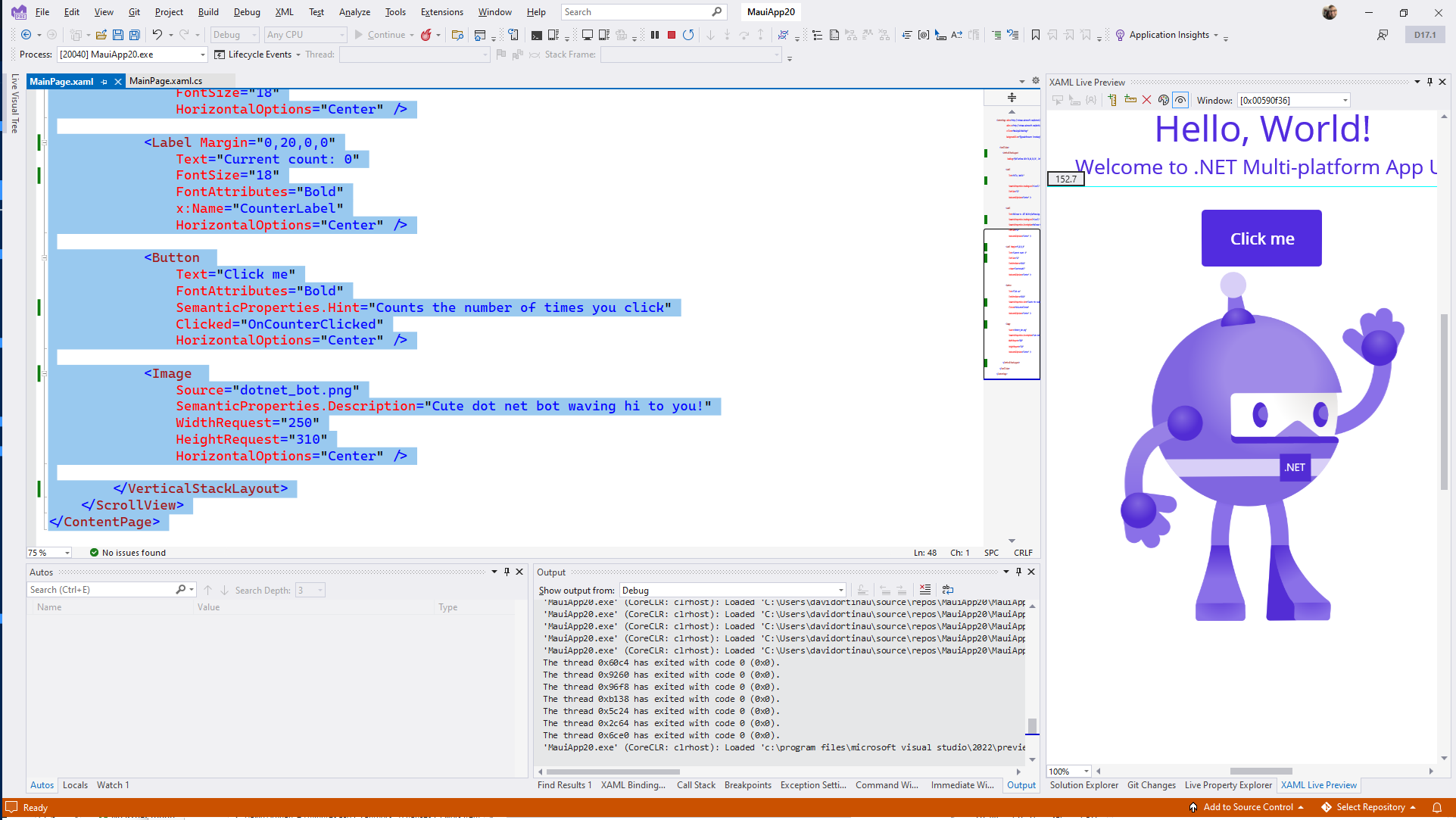Image resolution: width=1456 pixels, height=820 pixels.
Task: Toggle a bookmark using the bookmark toolbar icon
Action: [1036, 35]
